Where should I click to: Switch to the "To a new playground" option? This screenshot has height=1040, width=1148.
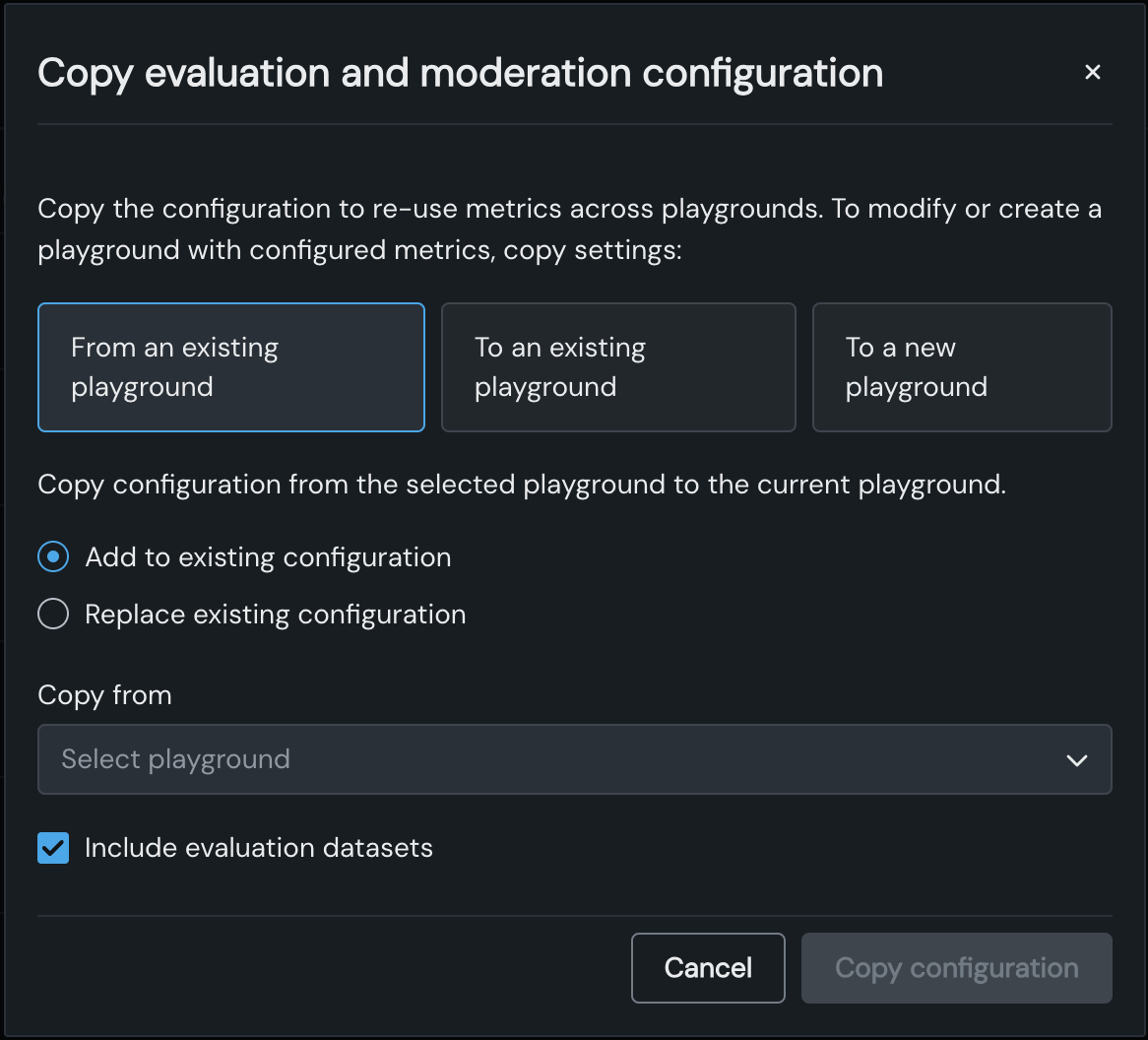coord(961,367)
